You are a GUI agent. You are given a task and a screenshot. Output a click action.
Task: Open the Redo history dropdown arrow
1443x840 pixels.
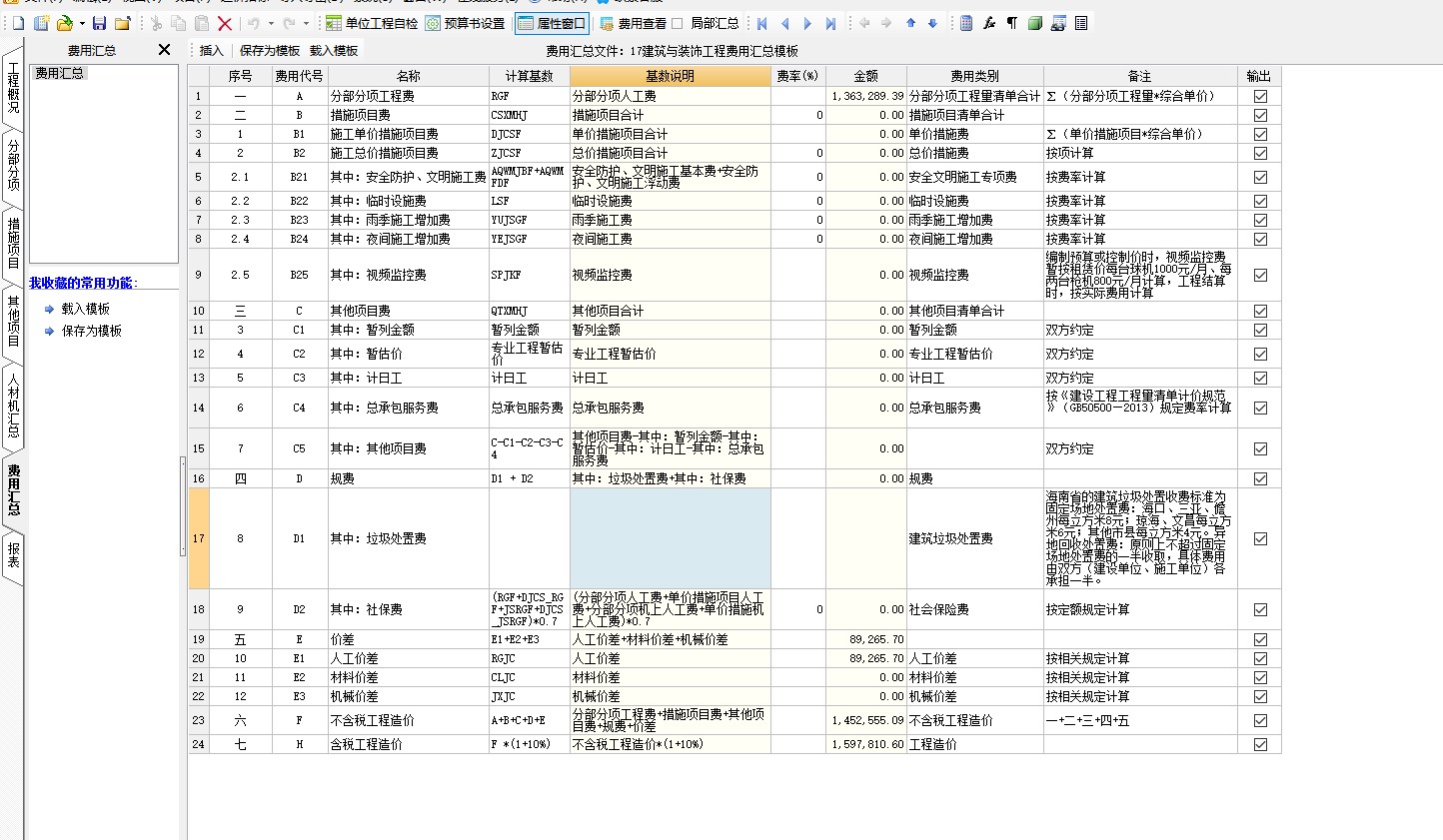tap(305, 23)
